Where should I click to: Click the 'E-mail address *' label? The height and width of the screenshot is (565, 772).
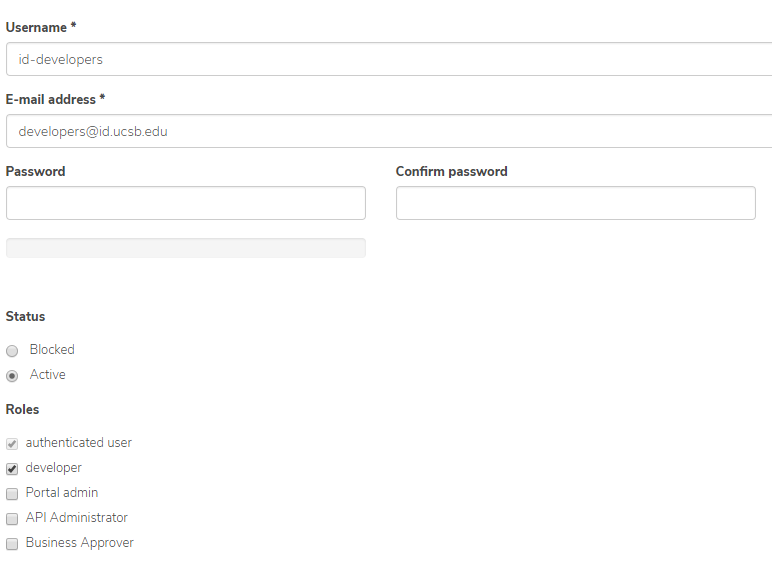(x=55, y=99)
